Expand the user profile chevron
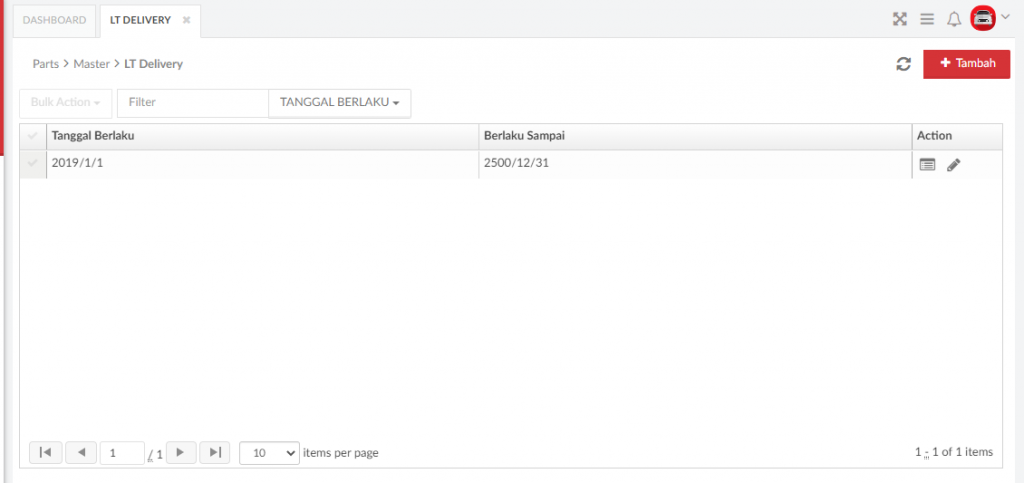 tap(1005, 17)
